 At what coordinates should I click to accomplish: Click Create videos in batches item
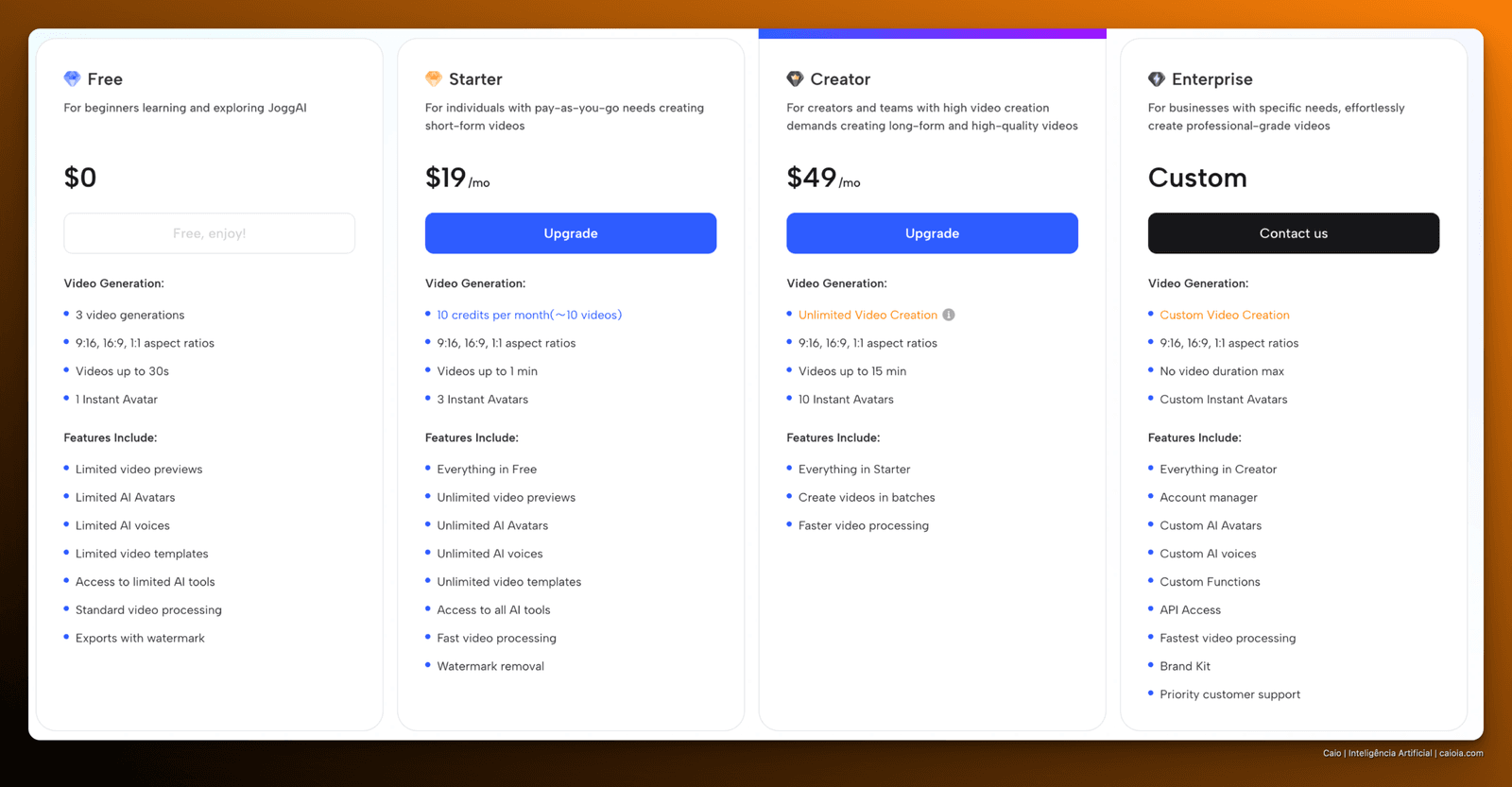(x=867, y=497)
